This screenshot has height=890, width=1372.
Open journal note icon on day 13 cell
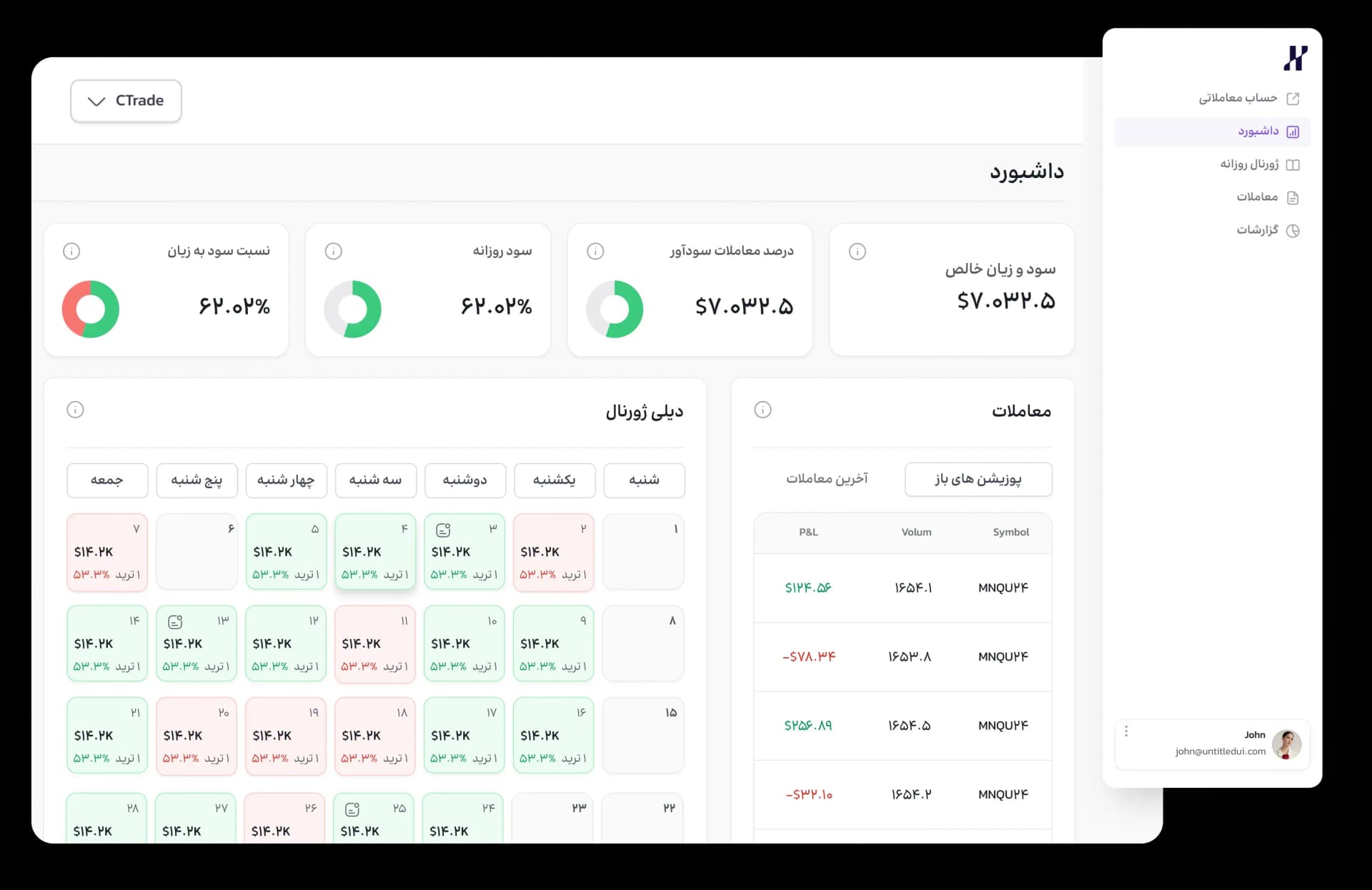(x=175, y=622)
